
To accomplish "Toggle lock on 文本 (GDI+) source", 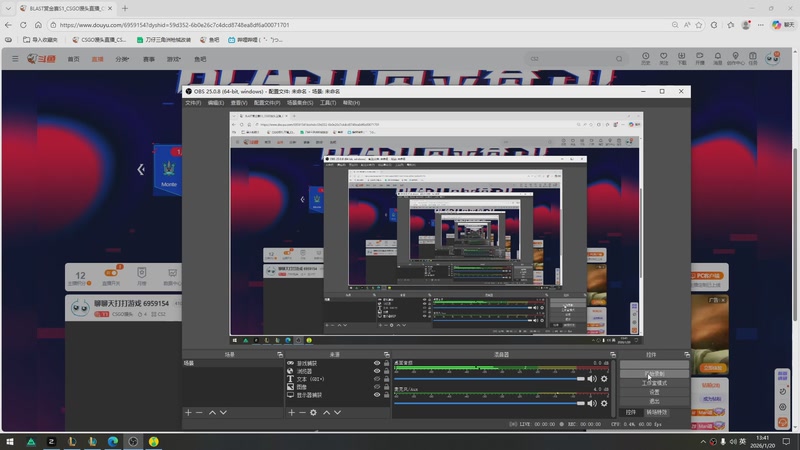I will click(x=386, y=379).
